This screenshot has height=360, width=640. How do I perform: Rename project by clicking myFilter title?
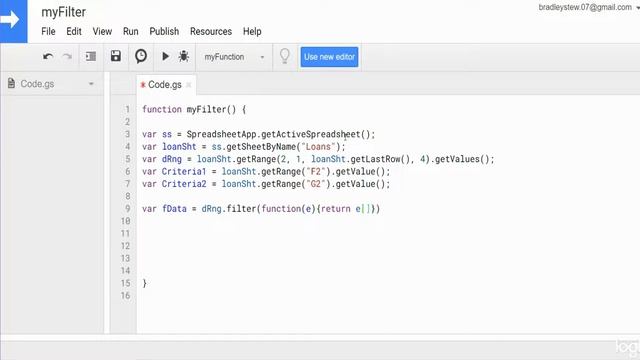click(64, 12)
